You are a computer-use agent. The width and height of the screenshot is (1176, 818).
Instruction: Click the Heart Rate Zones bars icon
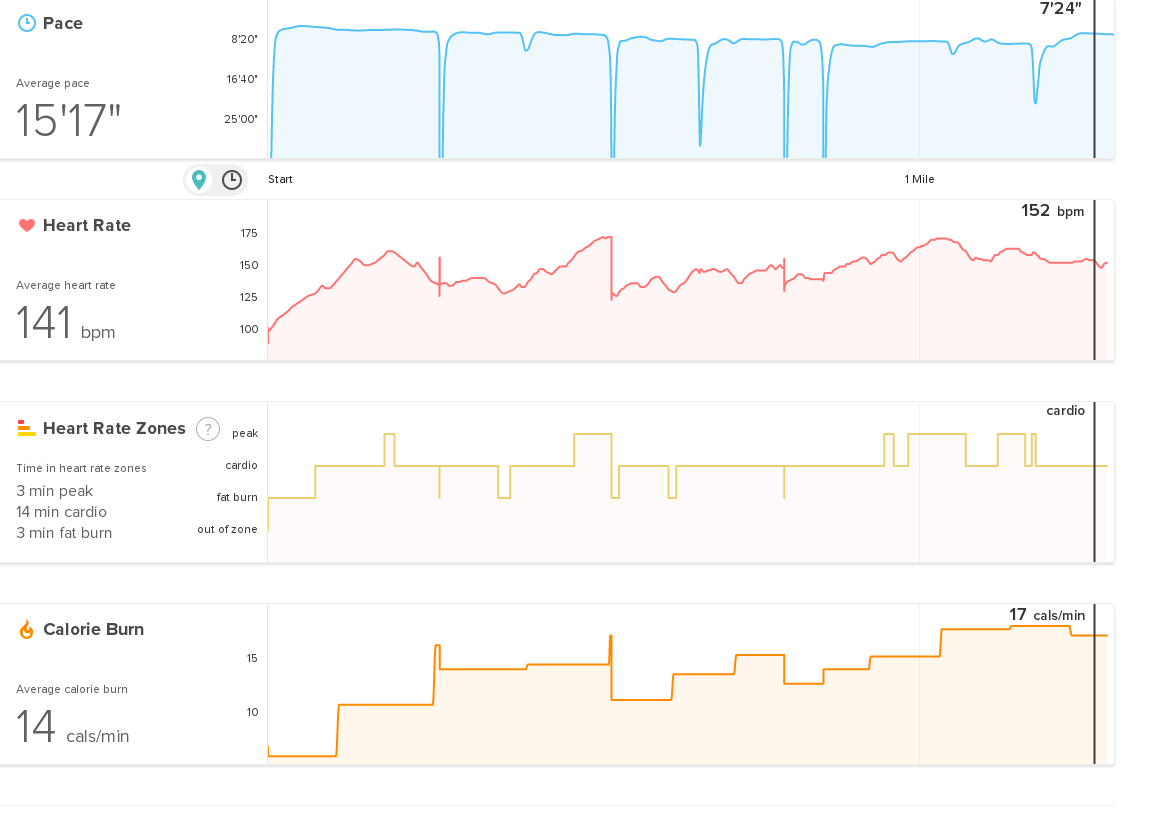coord(26,428)
